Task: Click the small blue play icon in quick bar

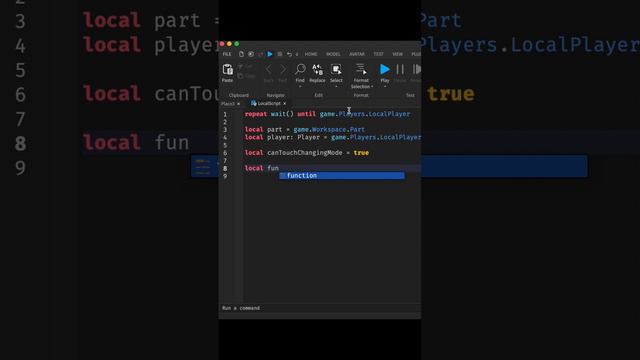Action: click(x=270, y=54)
